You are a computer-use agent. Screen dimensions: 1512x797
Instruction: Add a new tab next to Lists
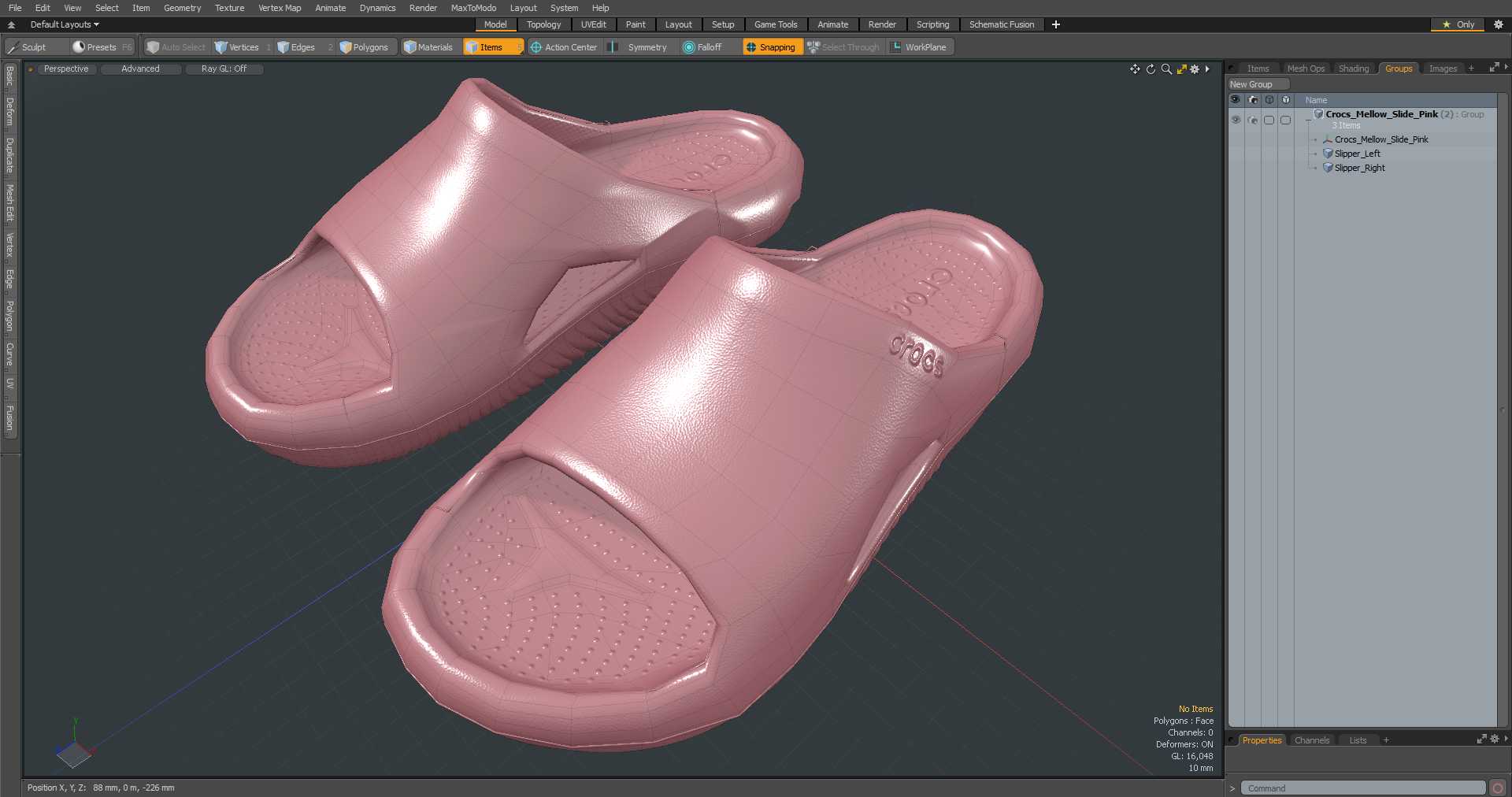(x=1386, y=740)
